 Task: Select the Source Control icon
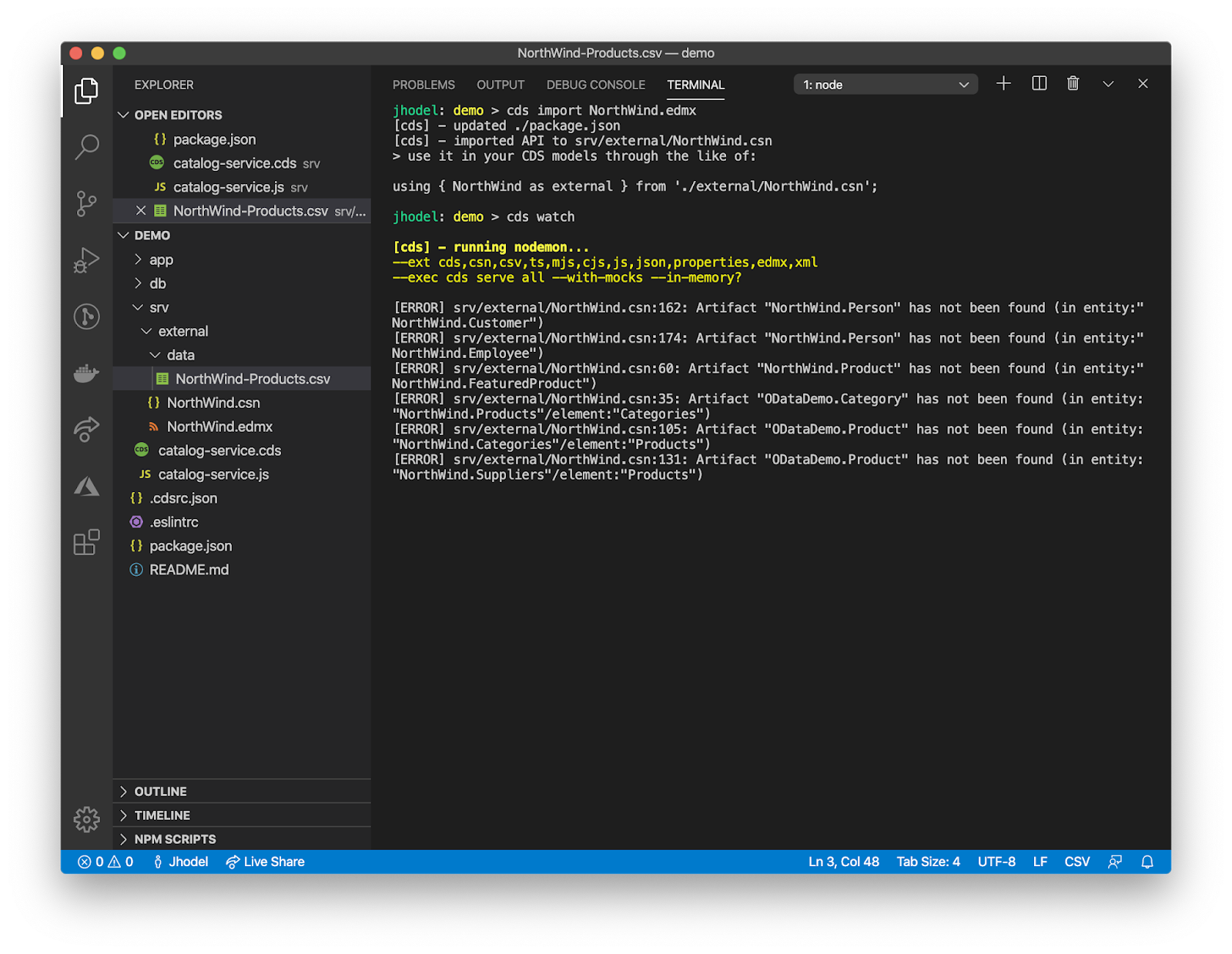86,203
